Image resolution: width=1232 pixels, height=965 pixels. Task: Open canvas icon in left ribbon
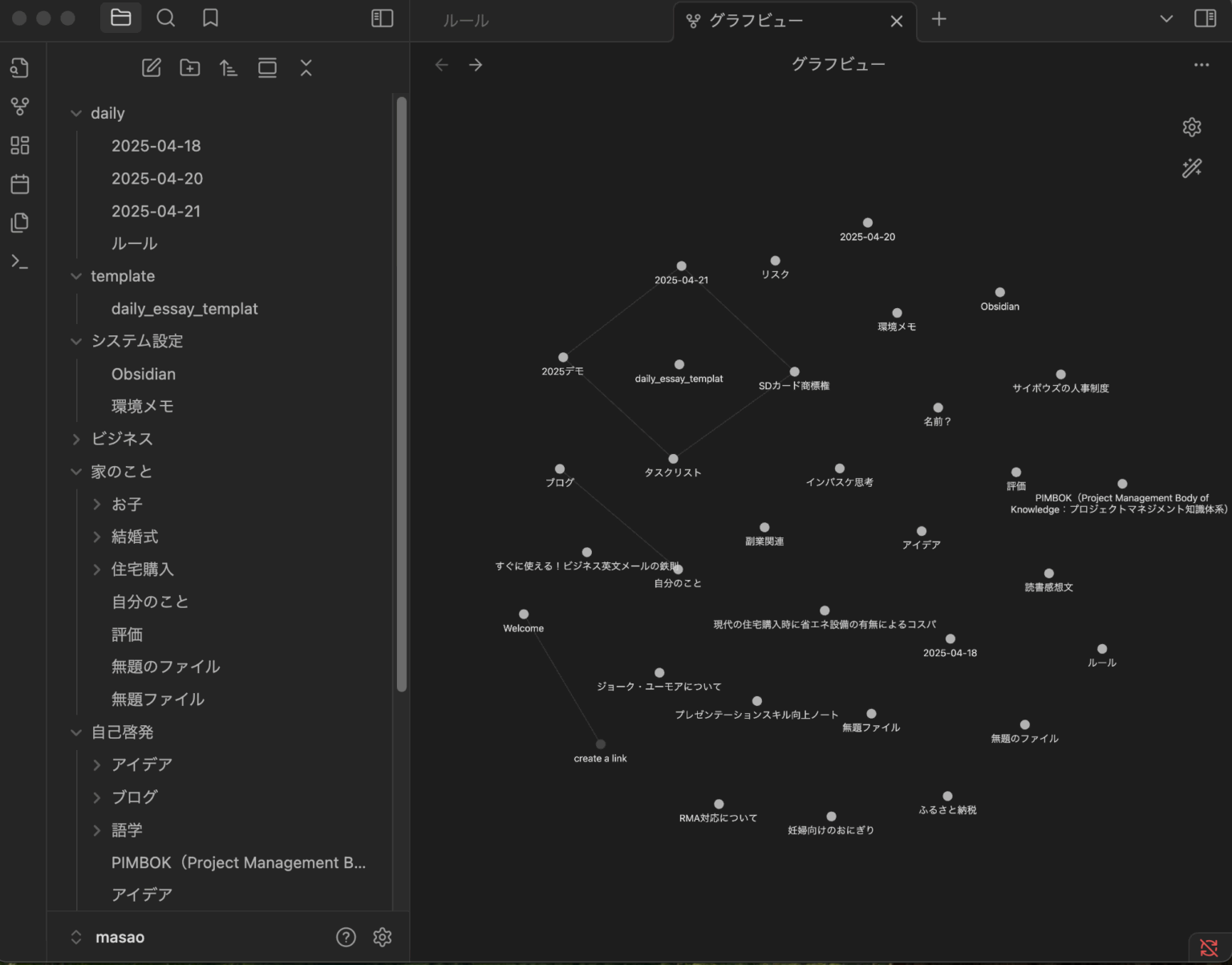(20, 145)
